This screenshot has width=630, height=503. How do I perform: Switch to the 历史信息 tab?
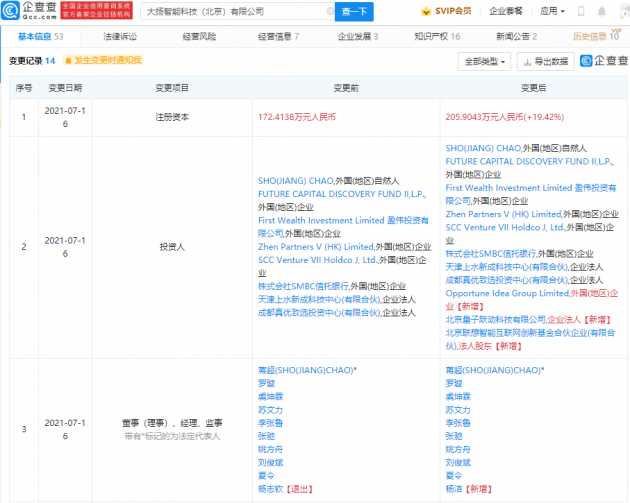596,37
